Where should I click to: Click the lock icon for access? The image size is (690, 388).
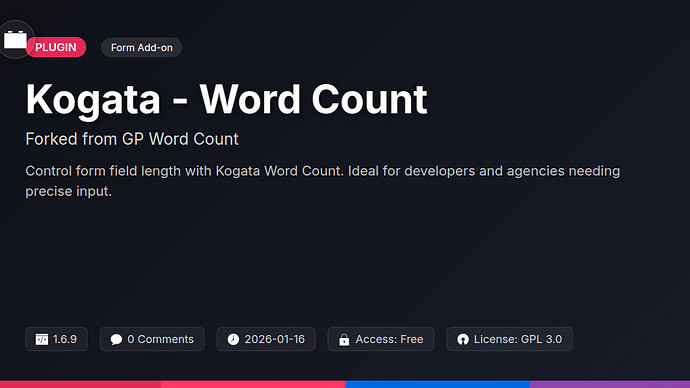coord(344,340)
